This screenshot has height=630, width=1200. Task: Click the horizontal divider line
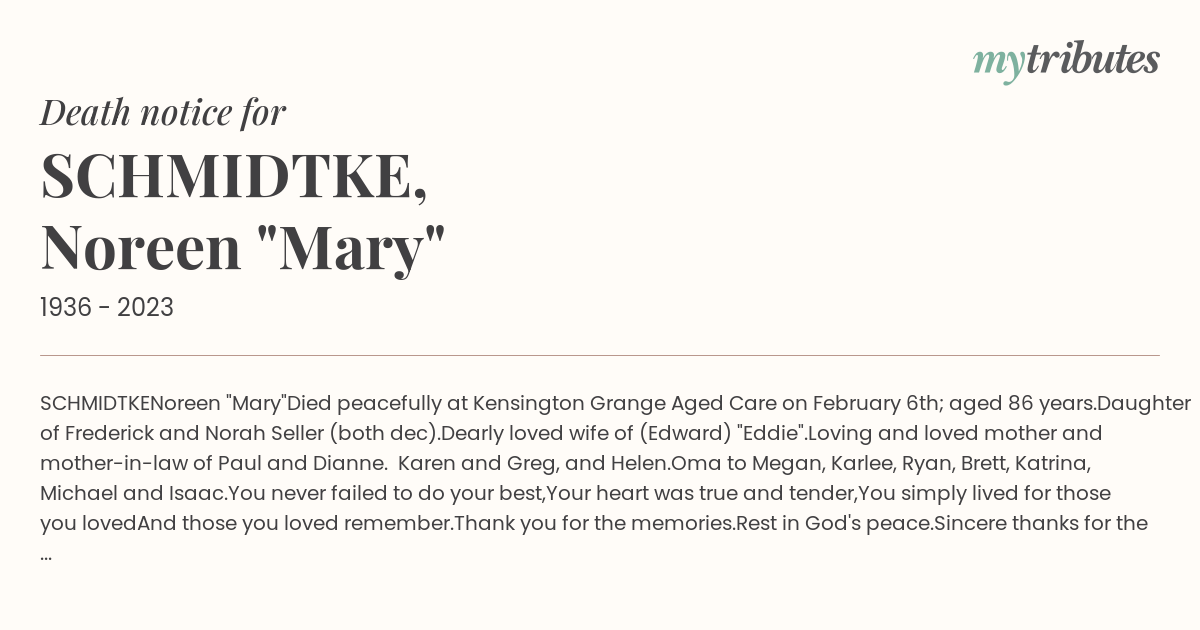coord(600,355)
